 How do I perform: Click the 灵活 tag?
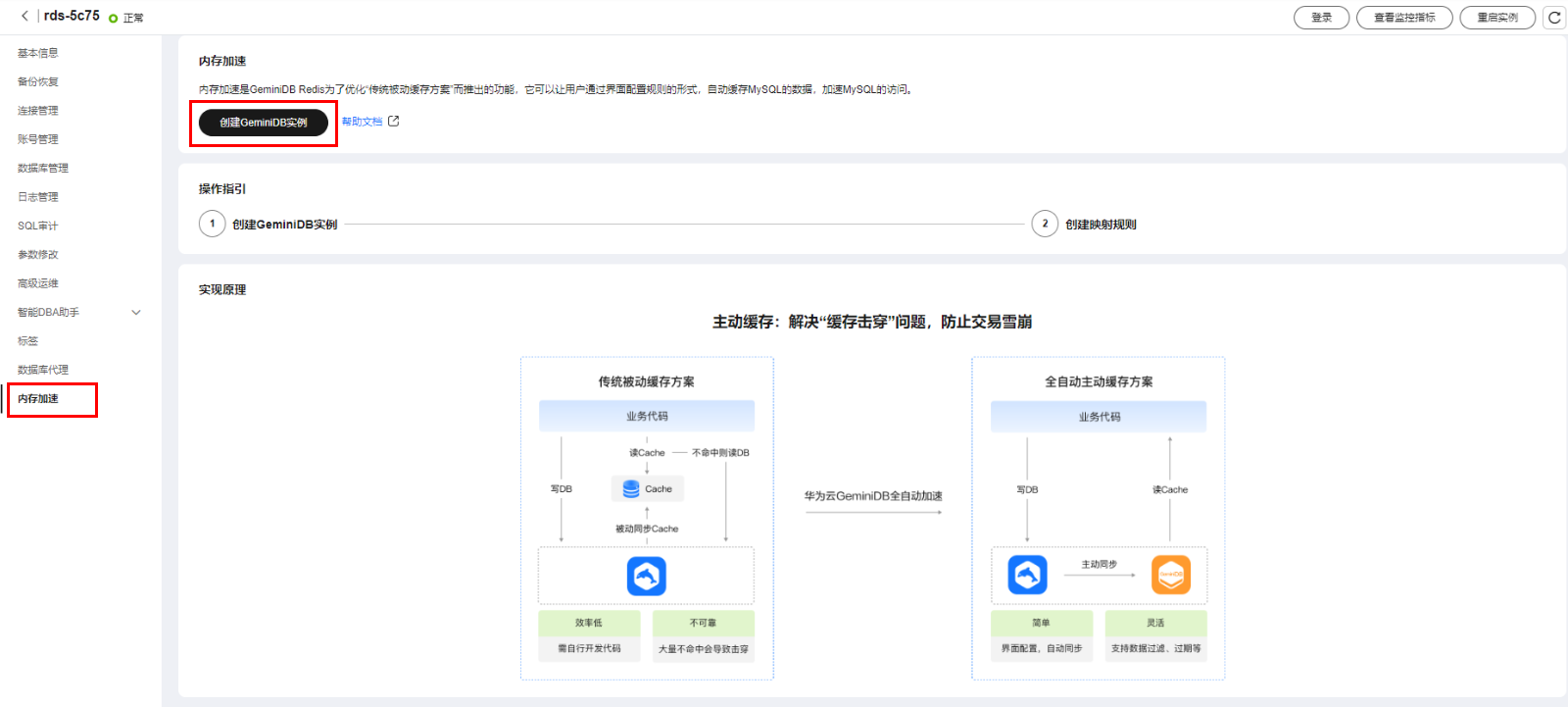(x=1155, y=623)
